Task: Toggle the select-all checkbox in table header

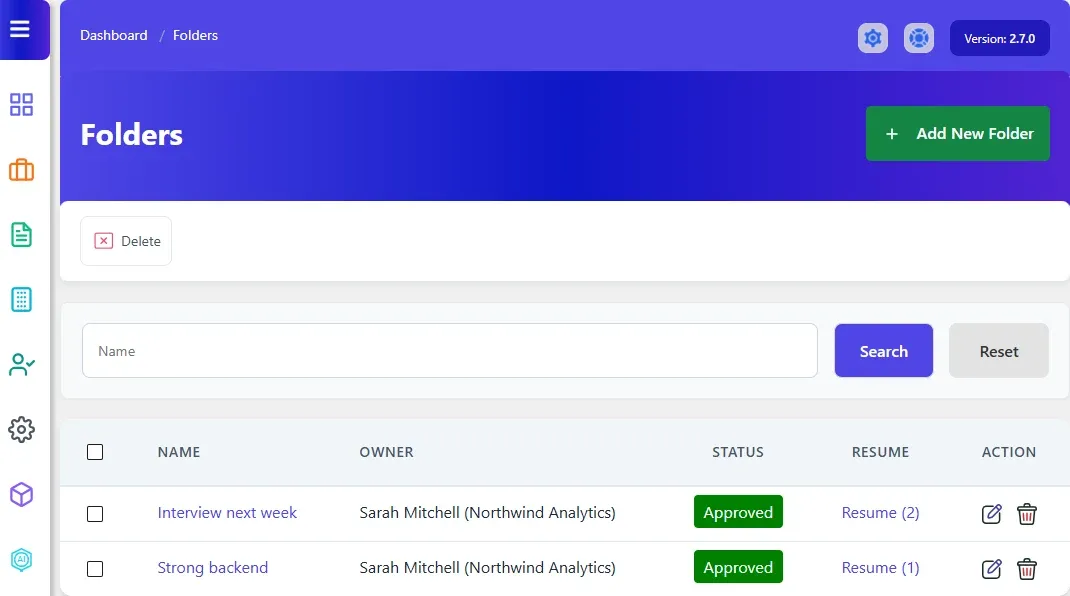Action: pyautogui.click(x=95, y=452)
